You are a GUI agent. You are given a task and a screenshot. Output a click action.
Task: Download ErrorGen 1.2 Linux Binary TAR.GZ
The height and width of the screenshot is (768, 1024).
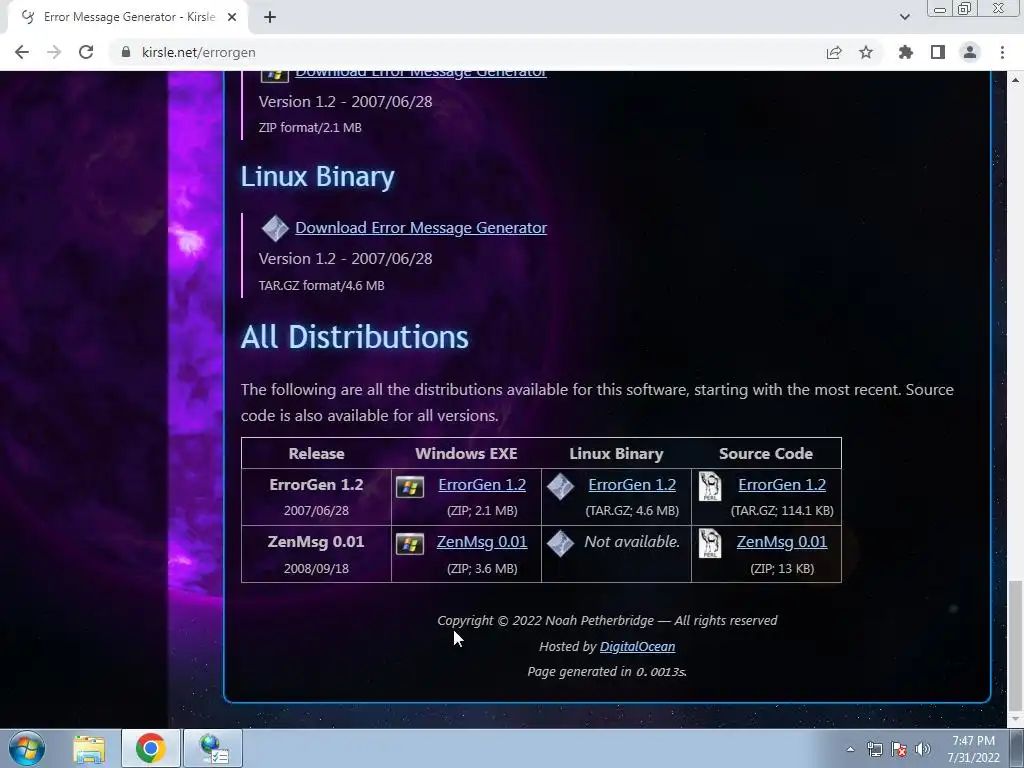point(632,485)
